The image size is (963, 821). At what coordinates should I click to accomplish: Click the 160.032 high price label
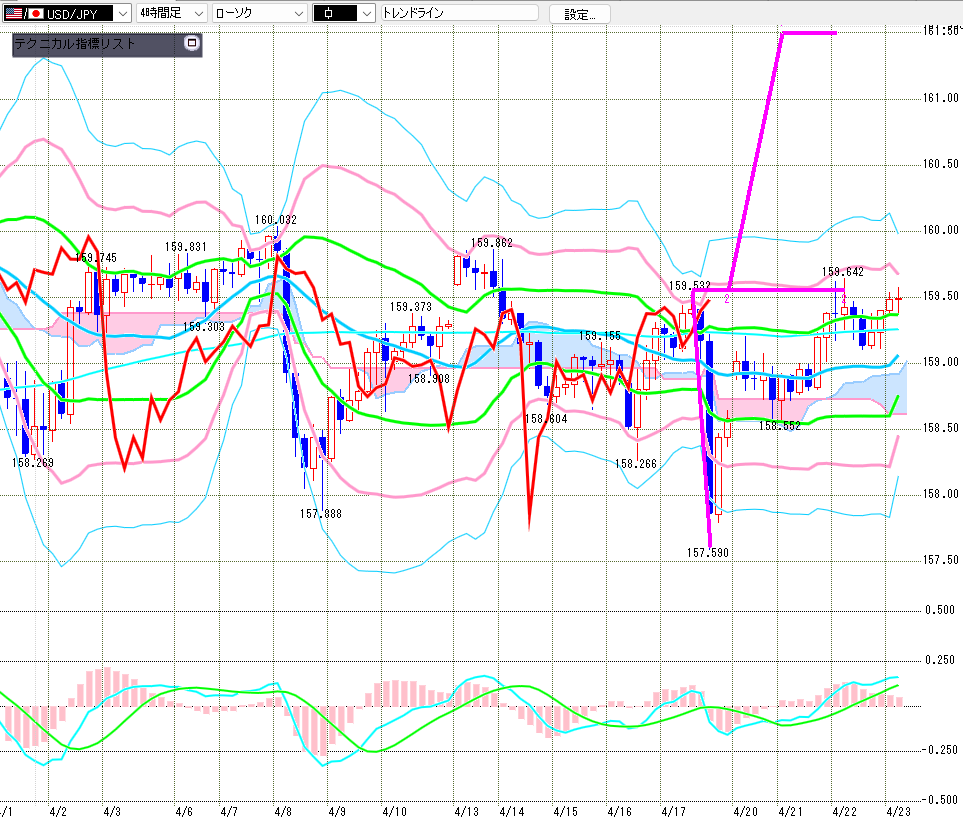275,220
